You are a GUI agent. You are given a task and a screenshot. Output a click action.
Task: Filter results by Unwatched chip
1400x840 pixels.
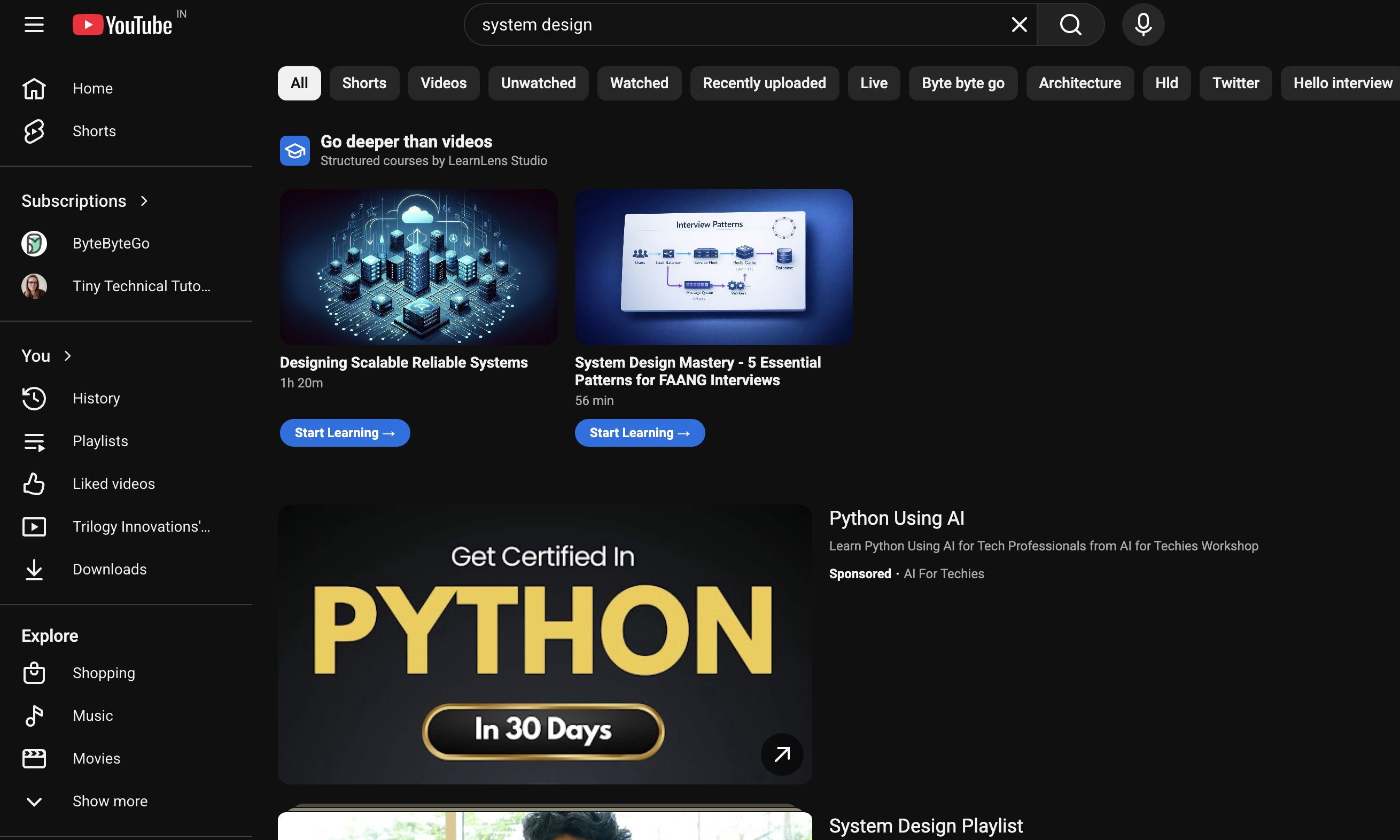point(538,83)
